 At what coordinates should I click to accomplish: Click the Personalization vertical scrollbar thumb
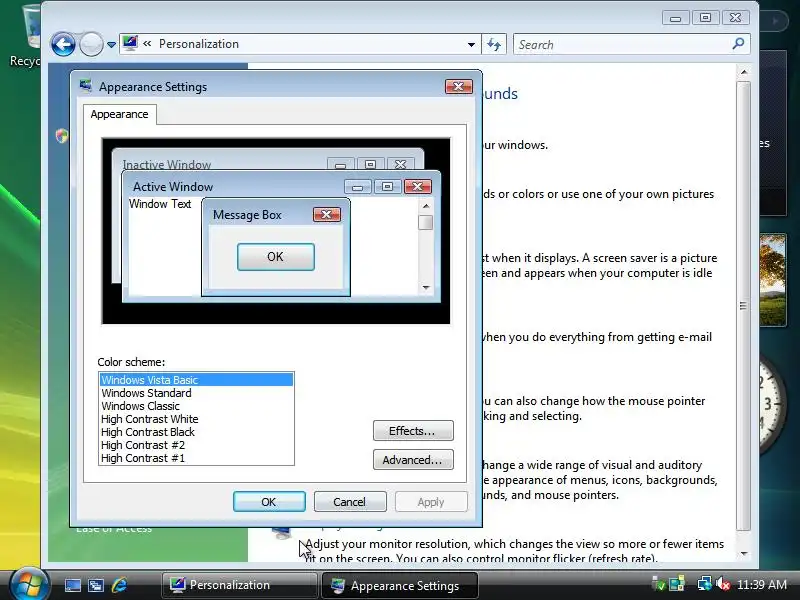[x=743, y=306]
